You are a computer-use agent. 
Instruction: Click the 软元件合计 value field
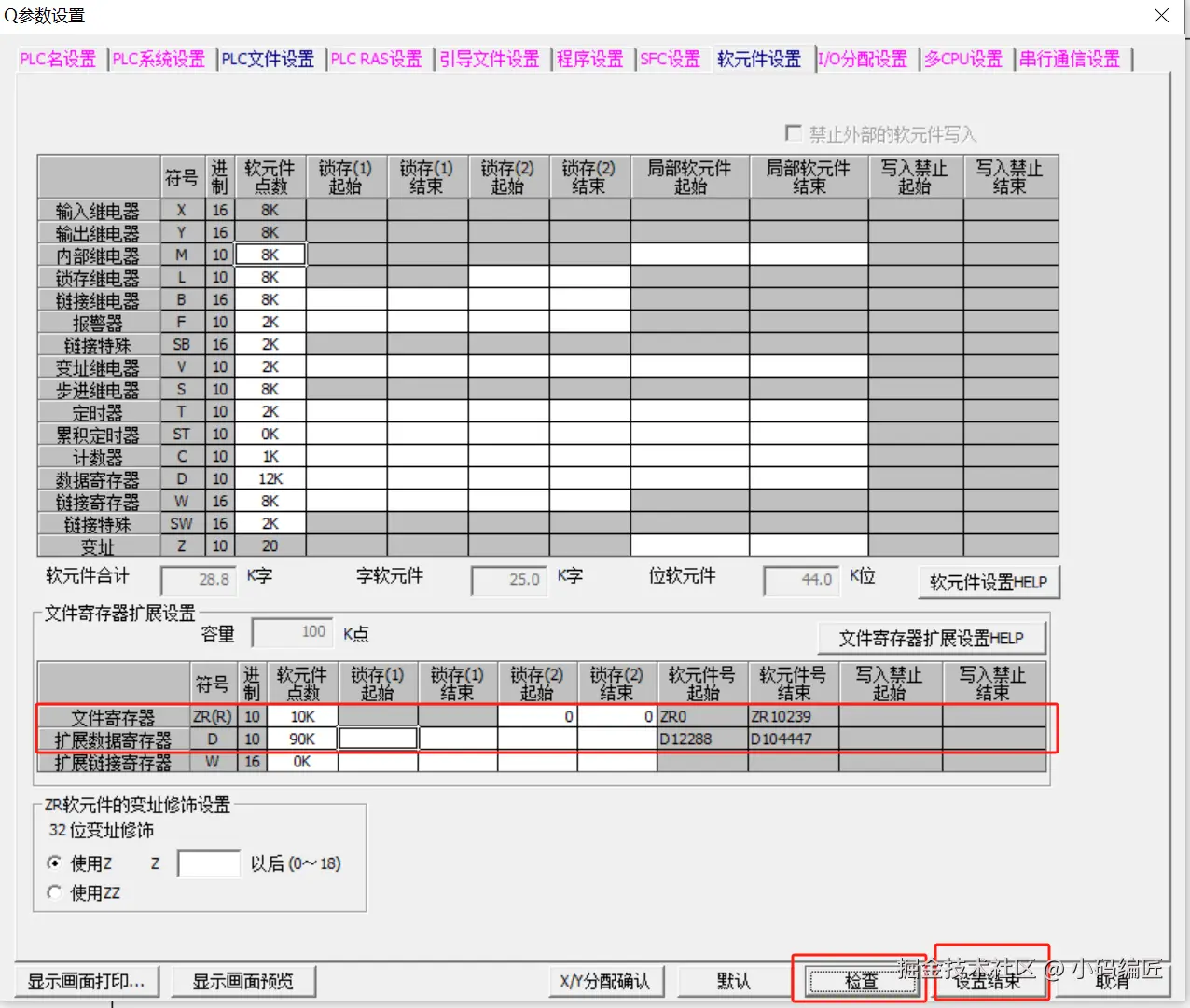click(x=198, y=579)
